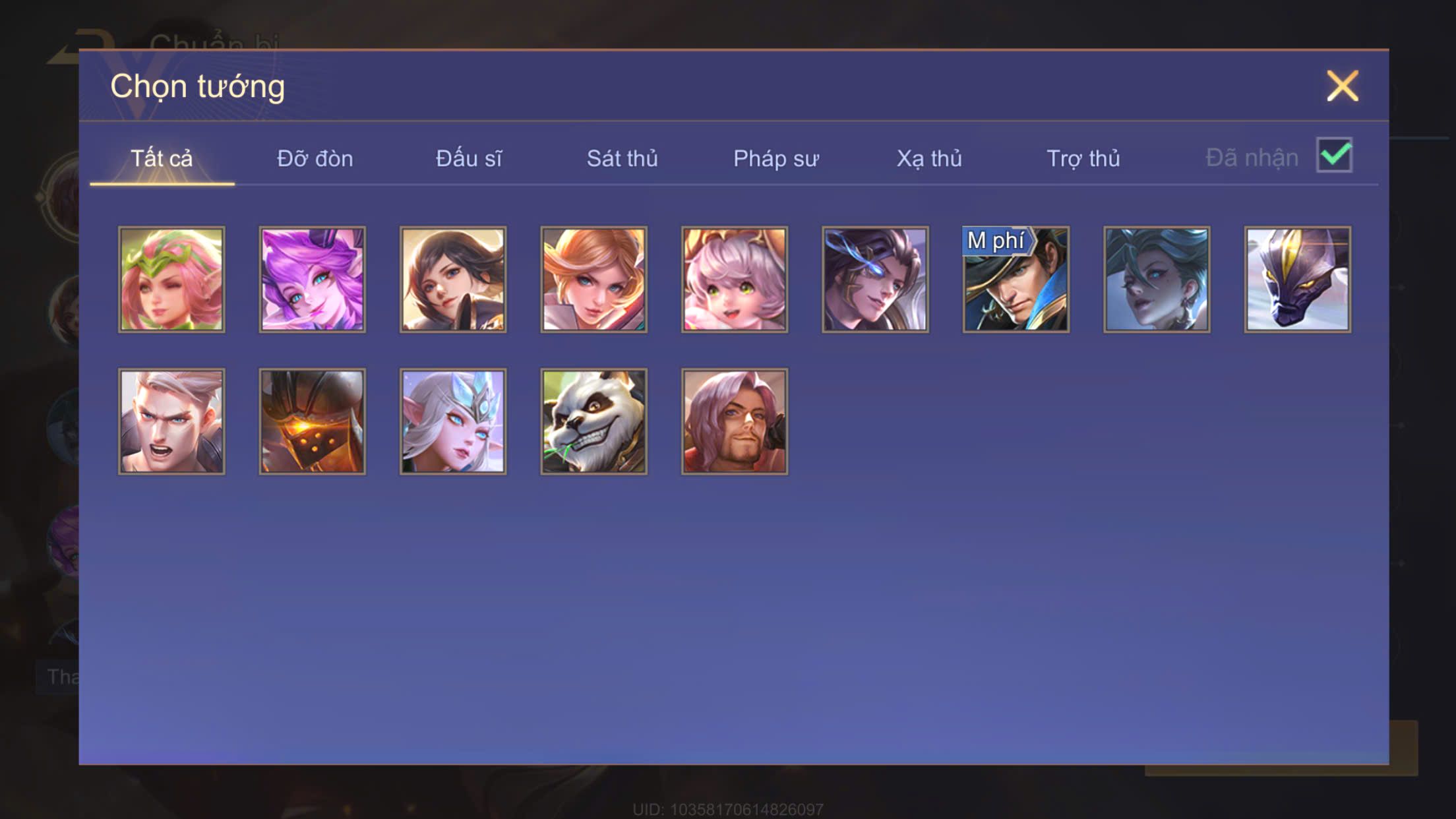Switch to the "Đỡ đòn" tab
Screen dimensions: 1456x819
(x=315, y=159)
